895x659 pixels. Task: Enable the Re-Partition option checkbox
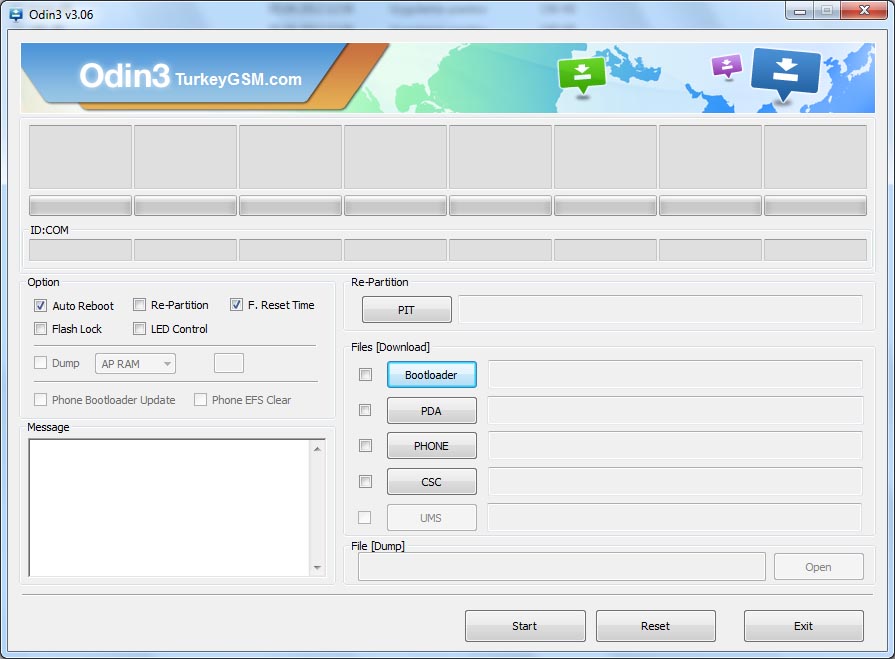pos(139,305)
